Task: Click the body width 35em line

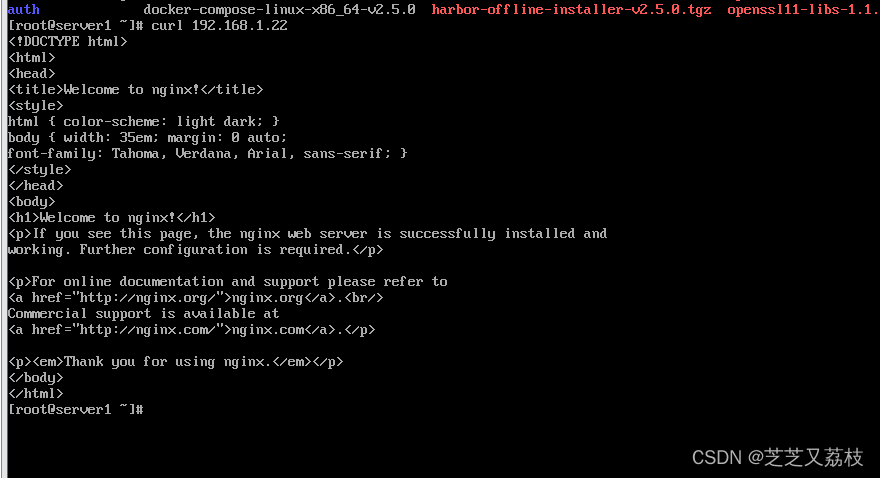Action: [x=147, y=137]
